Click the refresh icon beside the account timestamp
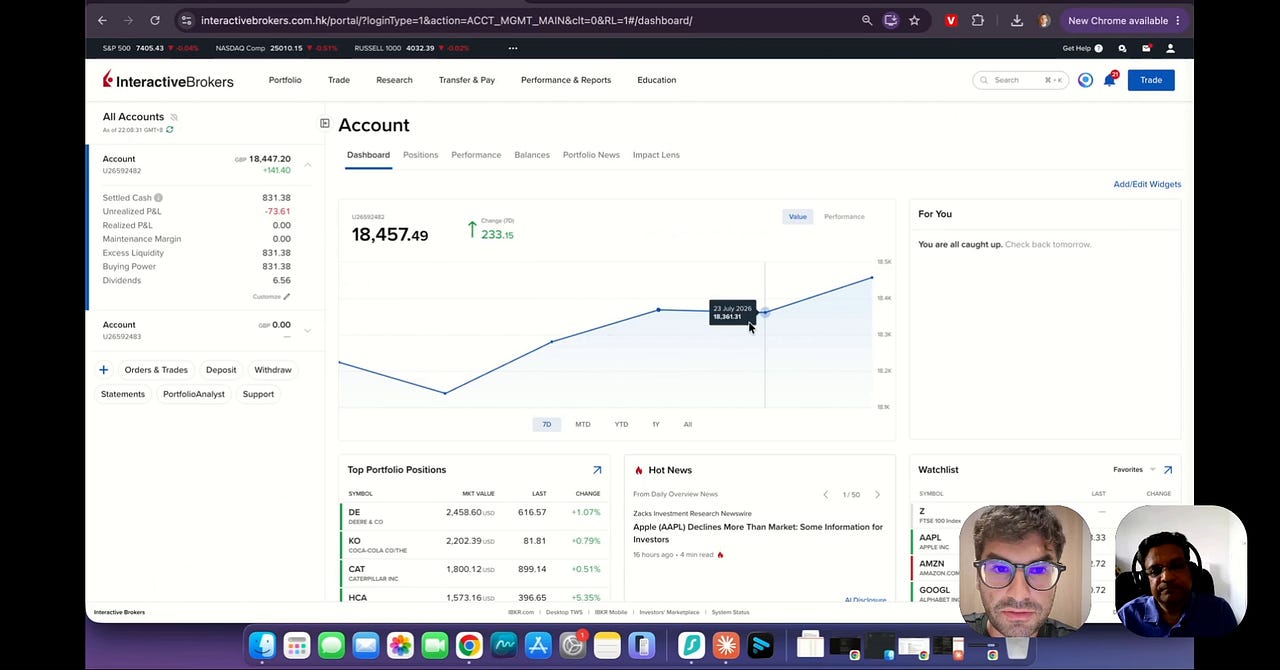The width and height of the screenshot is (1280, 670). (170, 130)
